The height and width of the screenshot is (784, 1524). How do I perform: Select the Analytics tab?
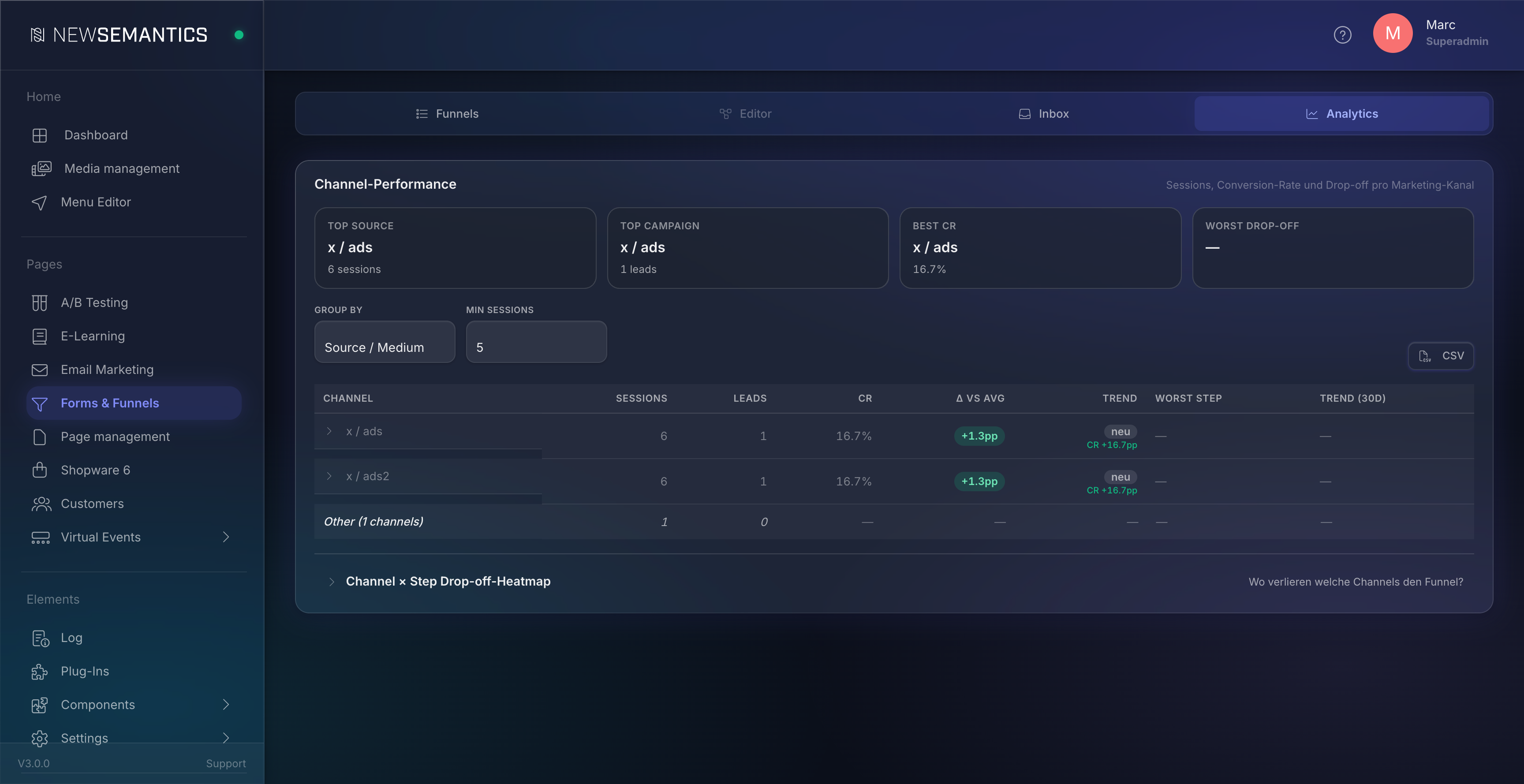point(1342,114)
